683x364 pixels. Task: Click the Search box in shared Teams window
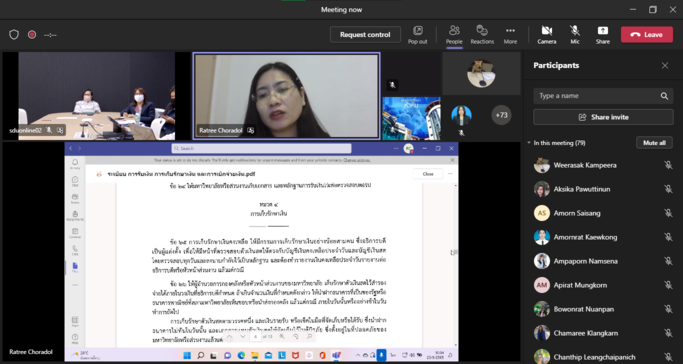(261, 148)
